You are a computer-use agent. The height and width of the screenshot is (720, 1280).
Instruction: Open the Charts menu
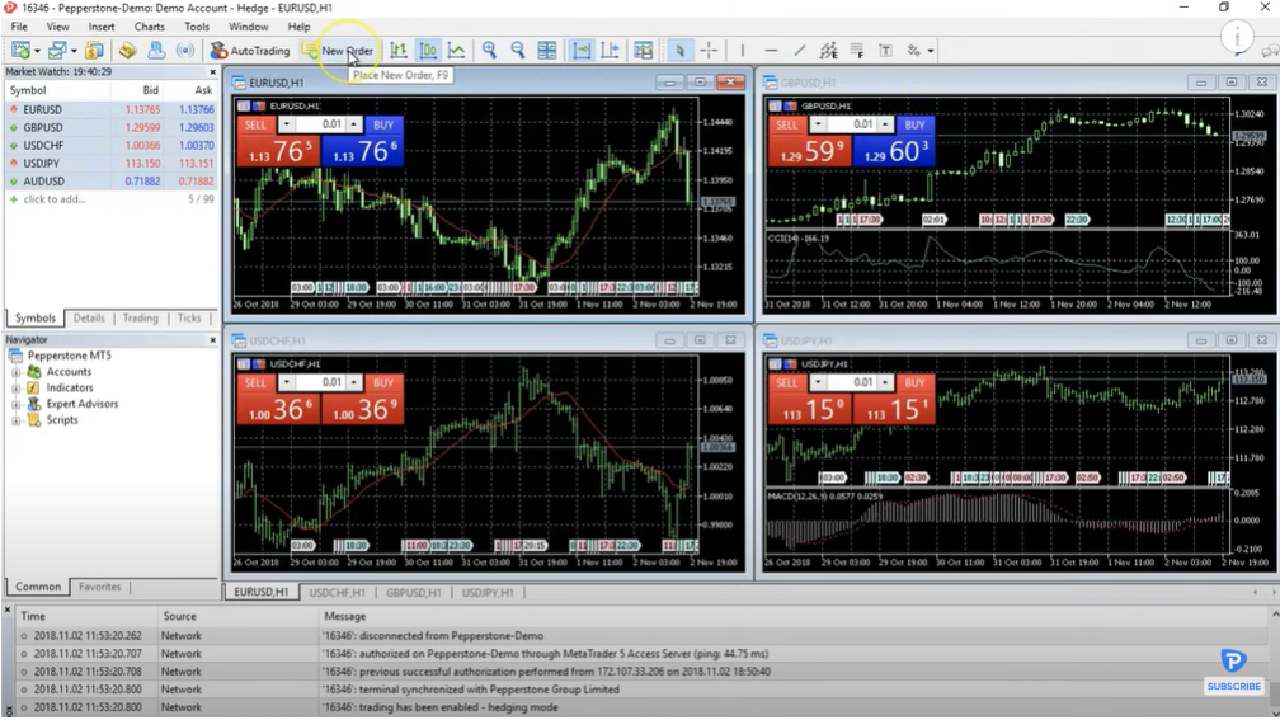click(x=148, y=26)
